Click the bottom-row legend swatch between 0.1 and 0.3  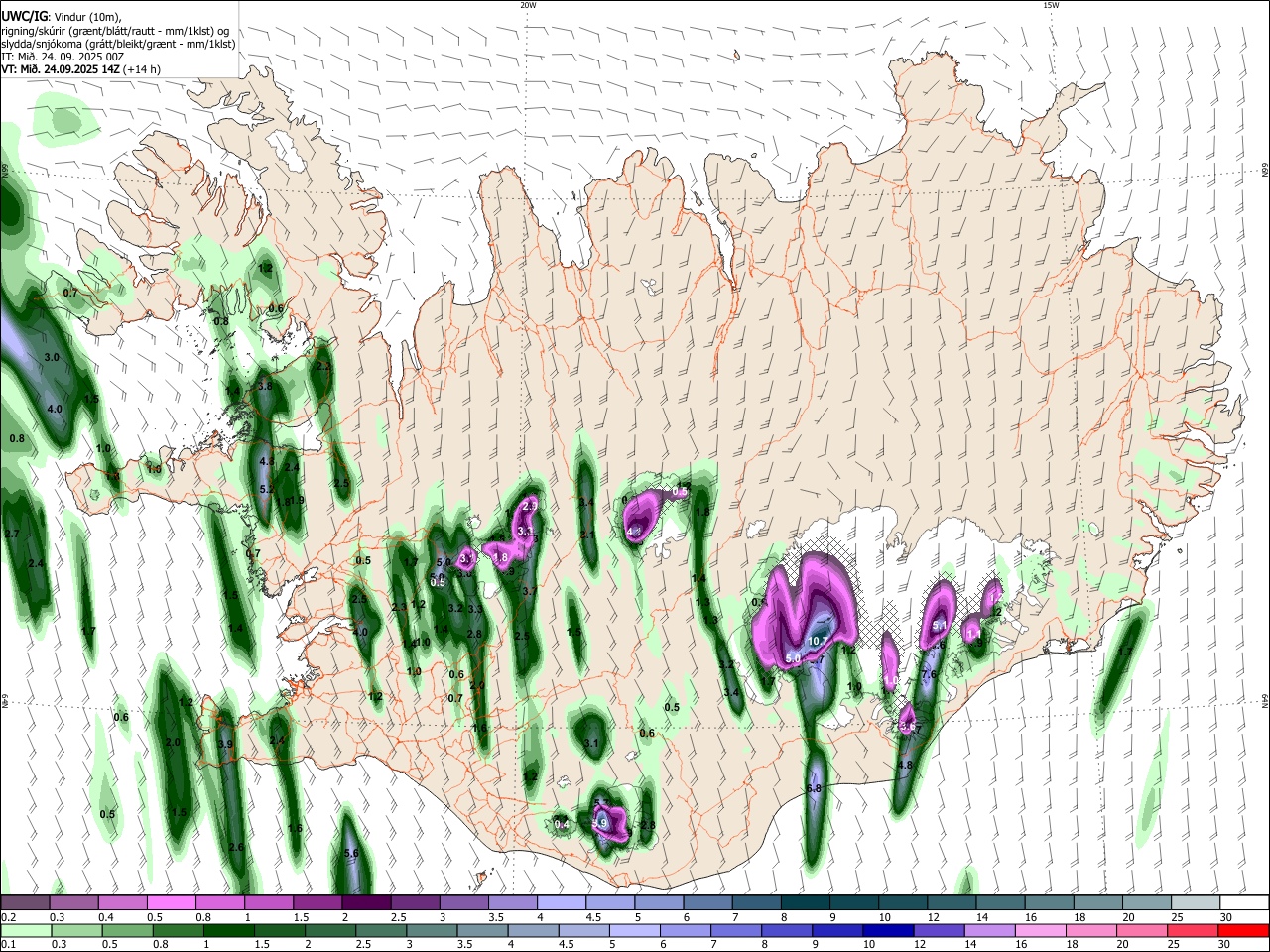coord(25,931)
